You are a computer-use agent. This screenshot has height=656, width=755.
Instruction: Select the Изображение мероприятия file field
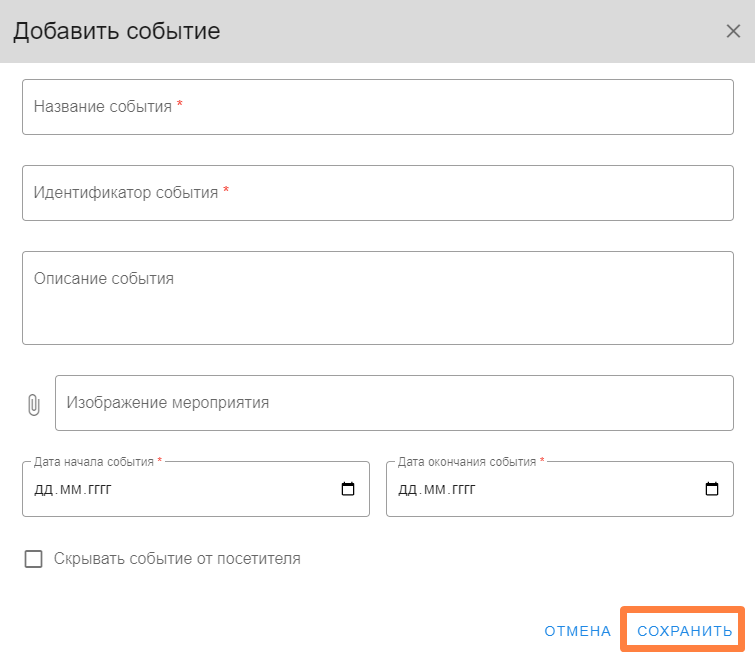(394, 403)
